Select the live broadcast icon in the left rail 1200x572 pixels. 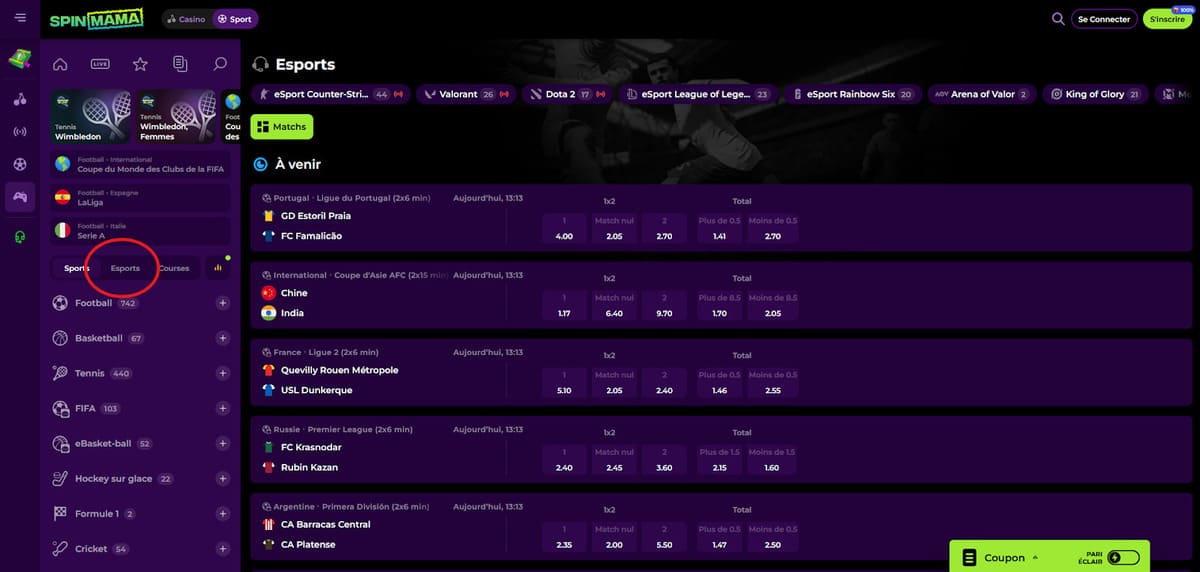(x=20, y=131)
